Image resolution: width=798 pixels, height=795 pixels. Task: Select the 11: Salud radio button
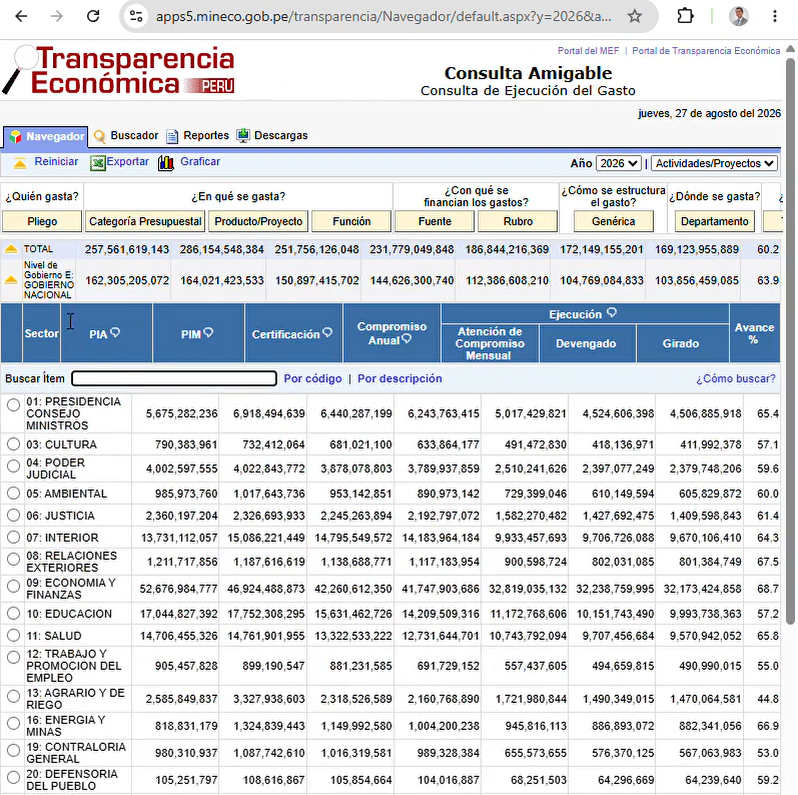(14, 635)
